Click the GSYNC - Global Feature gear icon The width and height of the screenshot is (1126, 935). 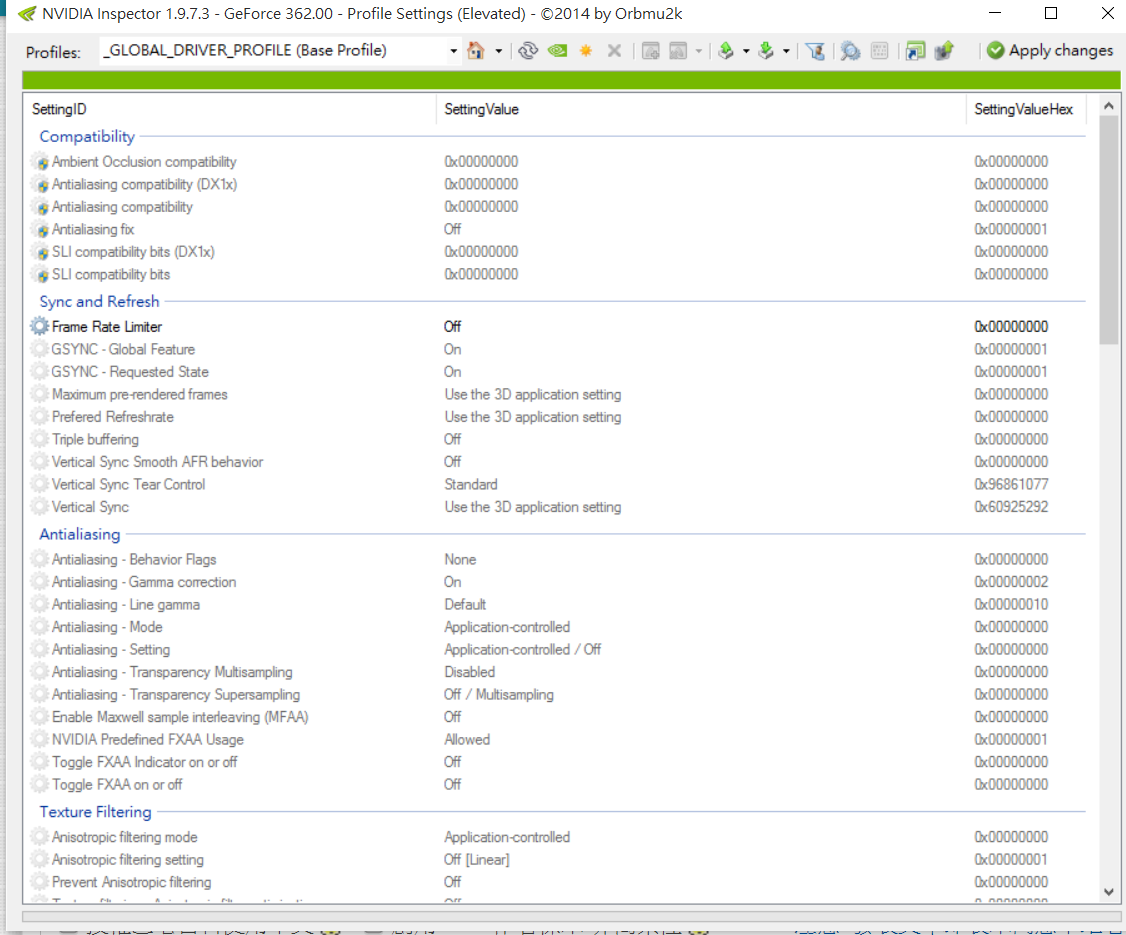click(x=39, y=349)
